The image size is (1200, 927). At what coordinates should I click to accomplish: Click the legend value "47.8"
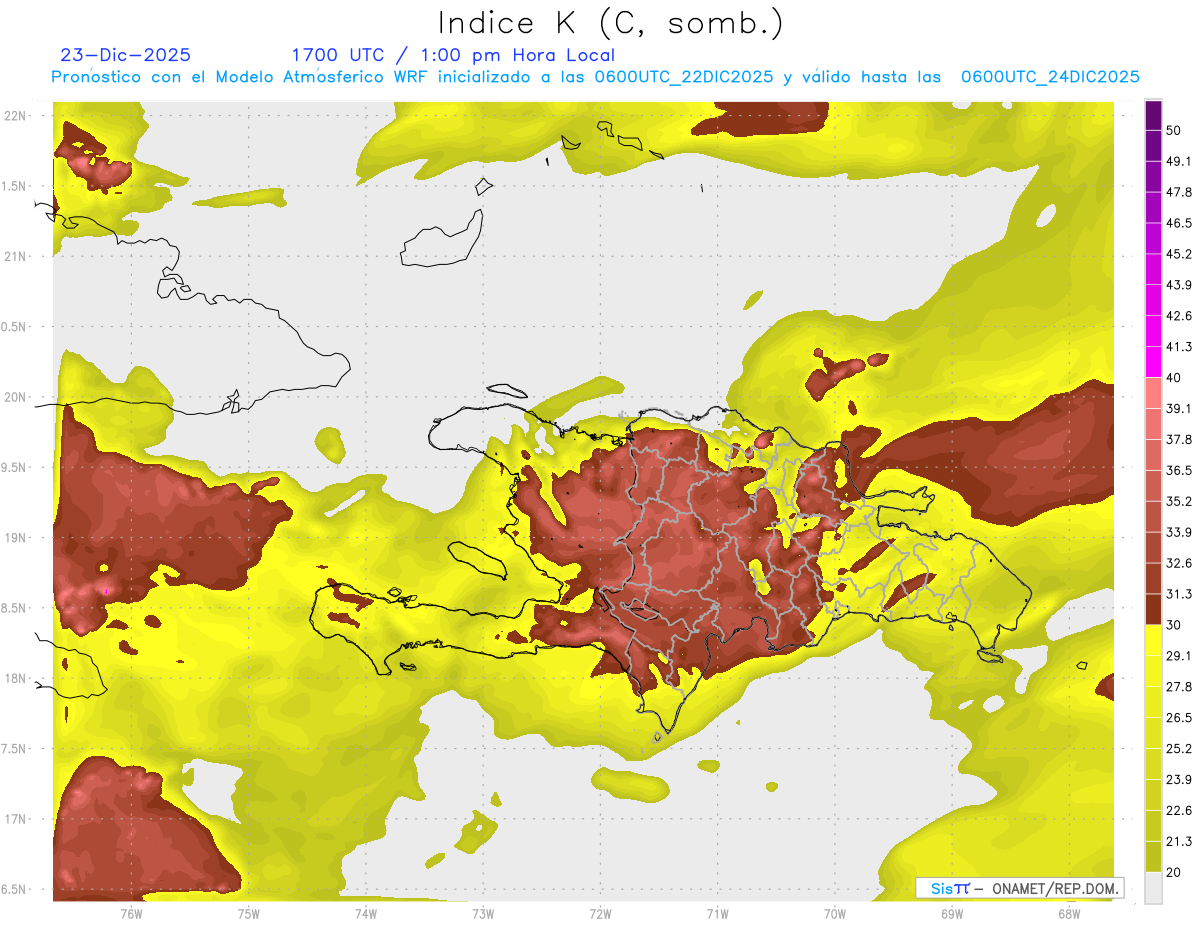[1180, 192]
